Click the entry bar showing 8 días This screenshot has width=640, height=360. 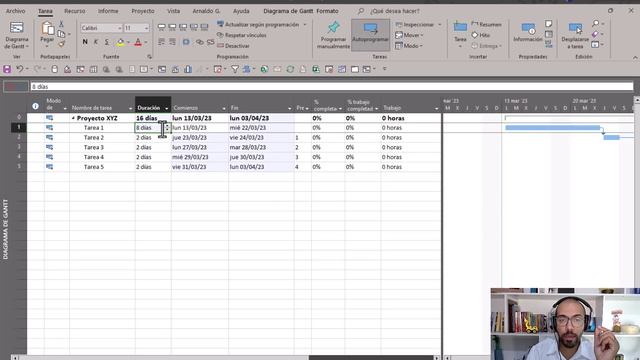(x=331, y=87)
